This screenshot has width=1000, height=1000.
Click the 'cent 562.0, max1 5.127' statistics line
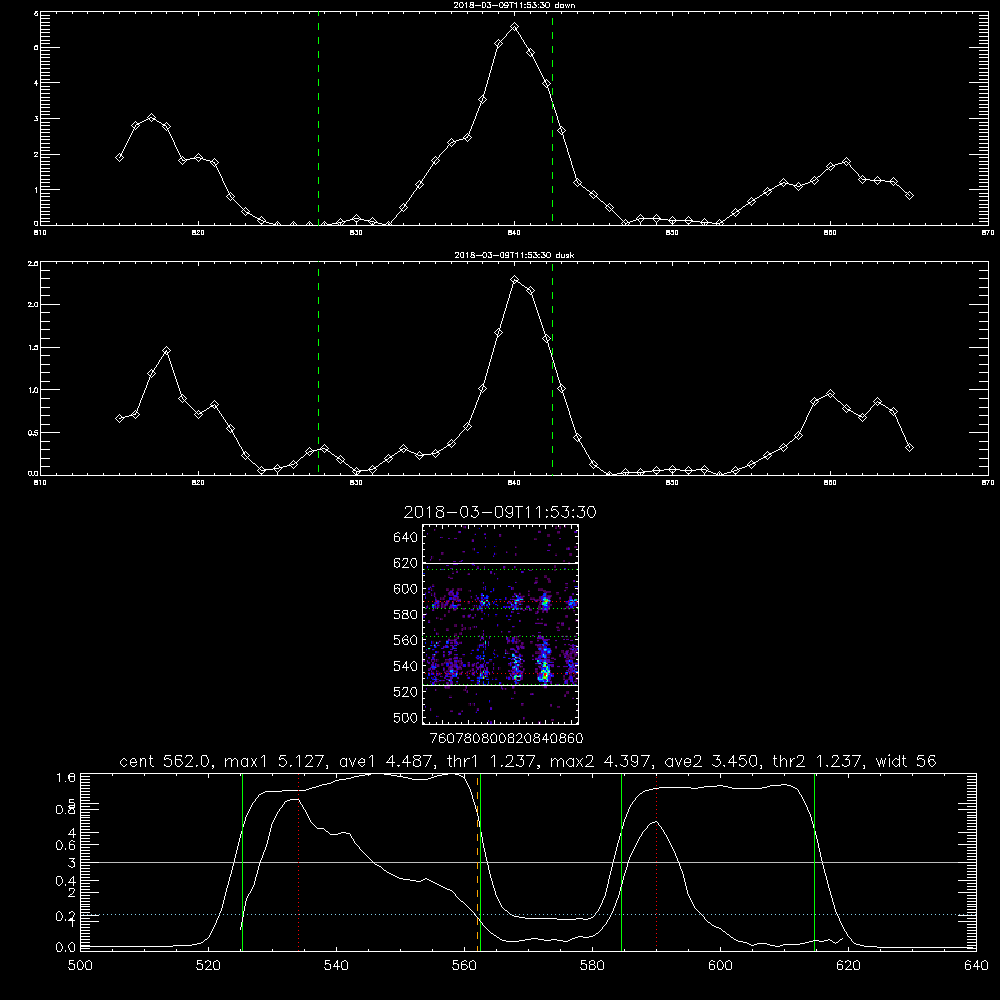[x=528, y=761]
